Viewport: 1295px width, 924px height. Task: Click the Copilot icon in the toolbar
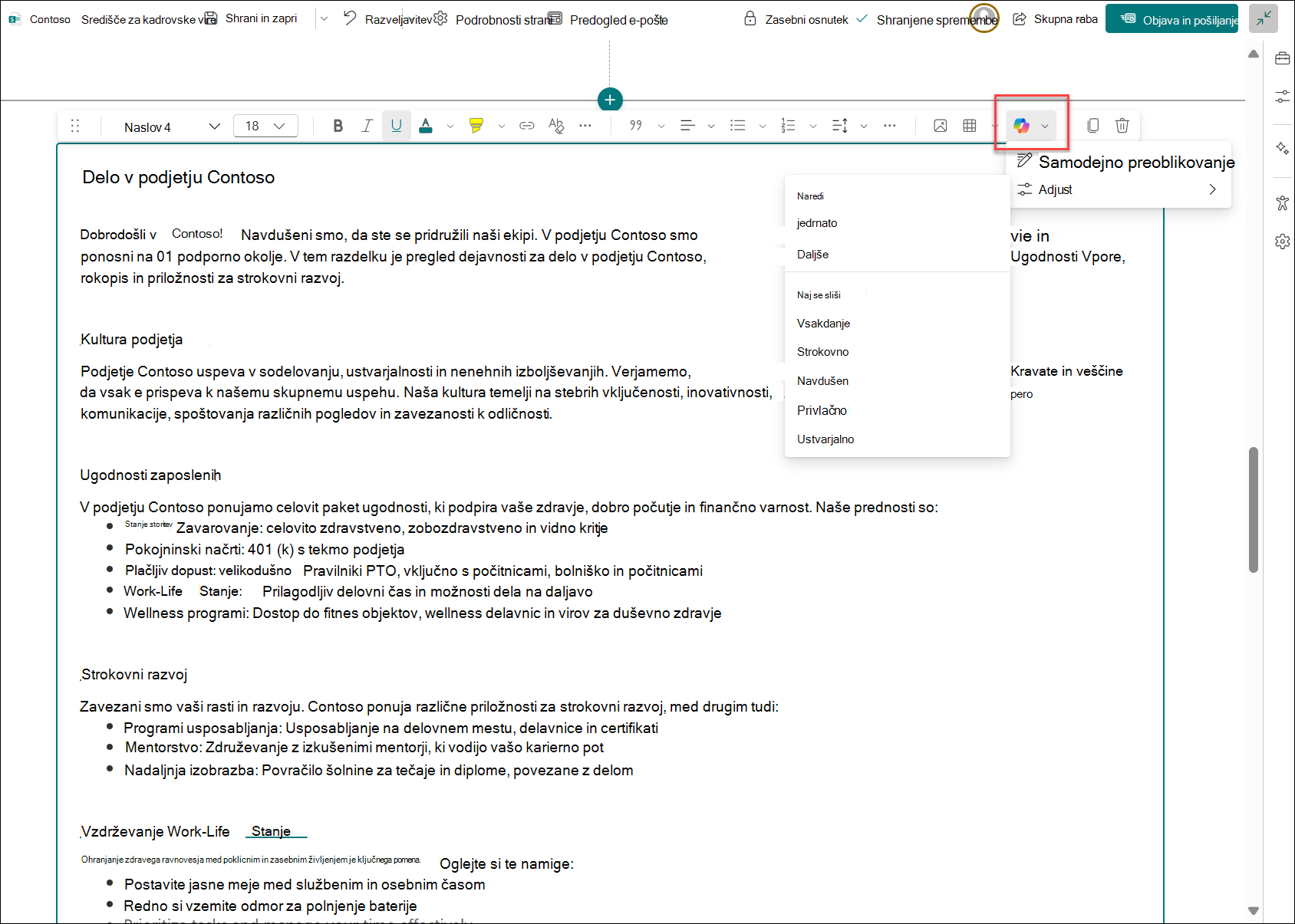click(x=1021, y=126)
